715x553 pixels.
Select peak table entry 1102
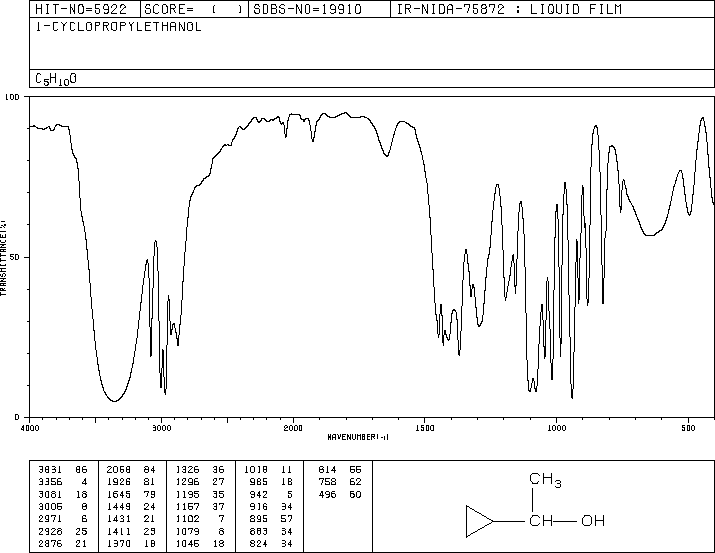tap(200, 519)
